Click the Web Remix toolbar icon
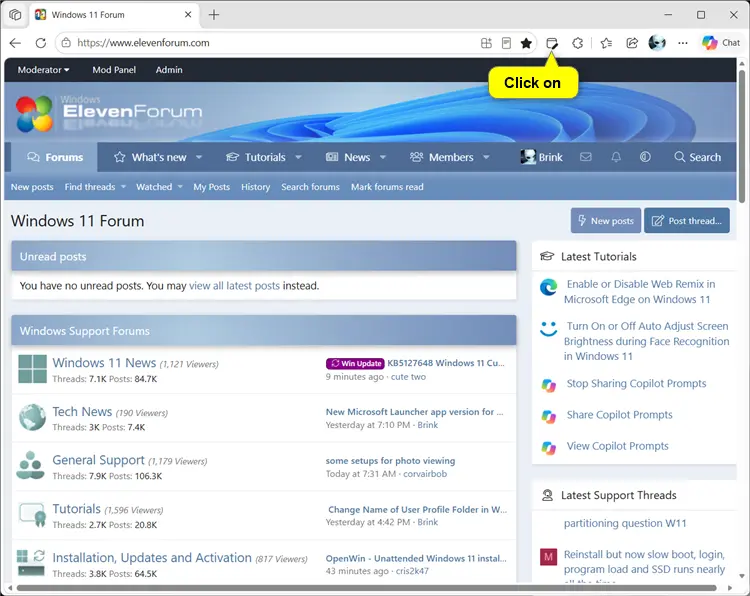Image resolution: width=750 pixels, height=596 pixels. pyautogui.click(x=552, y=43)
